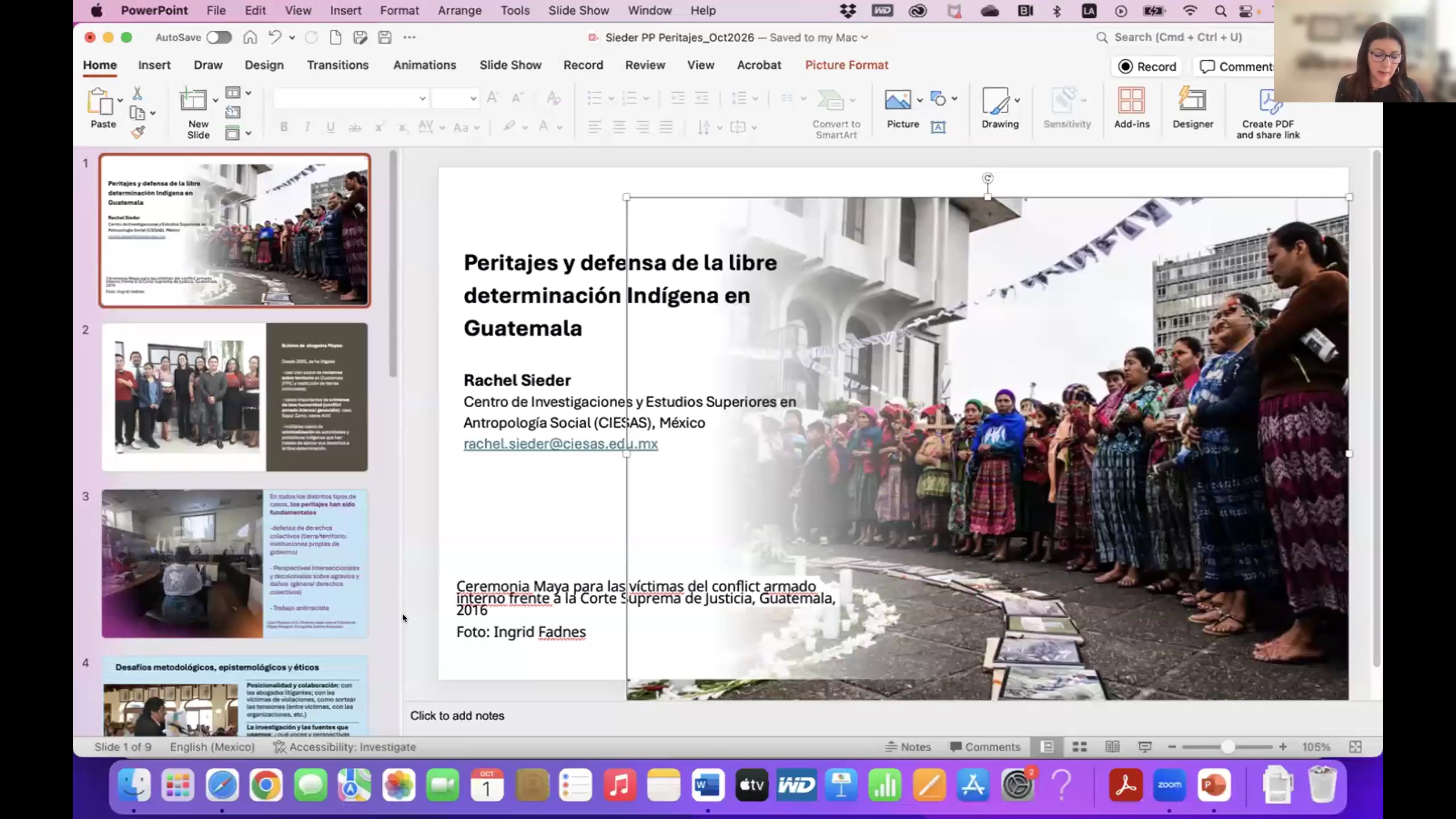Expand the Picture dropdown arrow
1456x819 pixels.
click(x=920, y=101)
